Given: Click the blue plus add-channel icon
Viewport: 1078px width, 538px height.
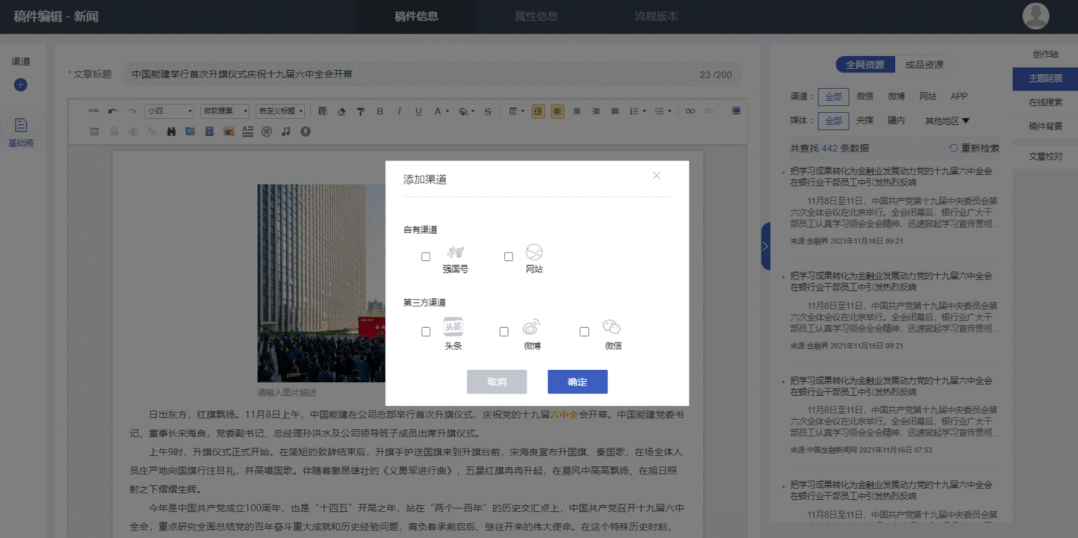Looking at the screenshot, I should click(x=20, y=85).
